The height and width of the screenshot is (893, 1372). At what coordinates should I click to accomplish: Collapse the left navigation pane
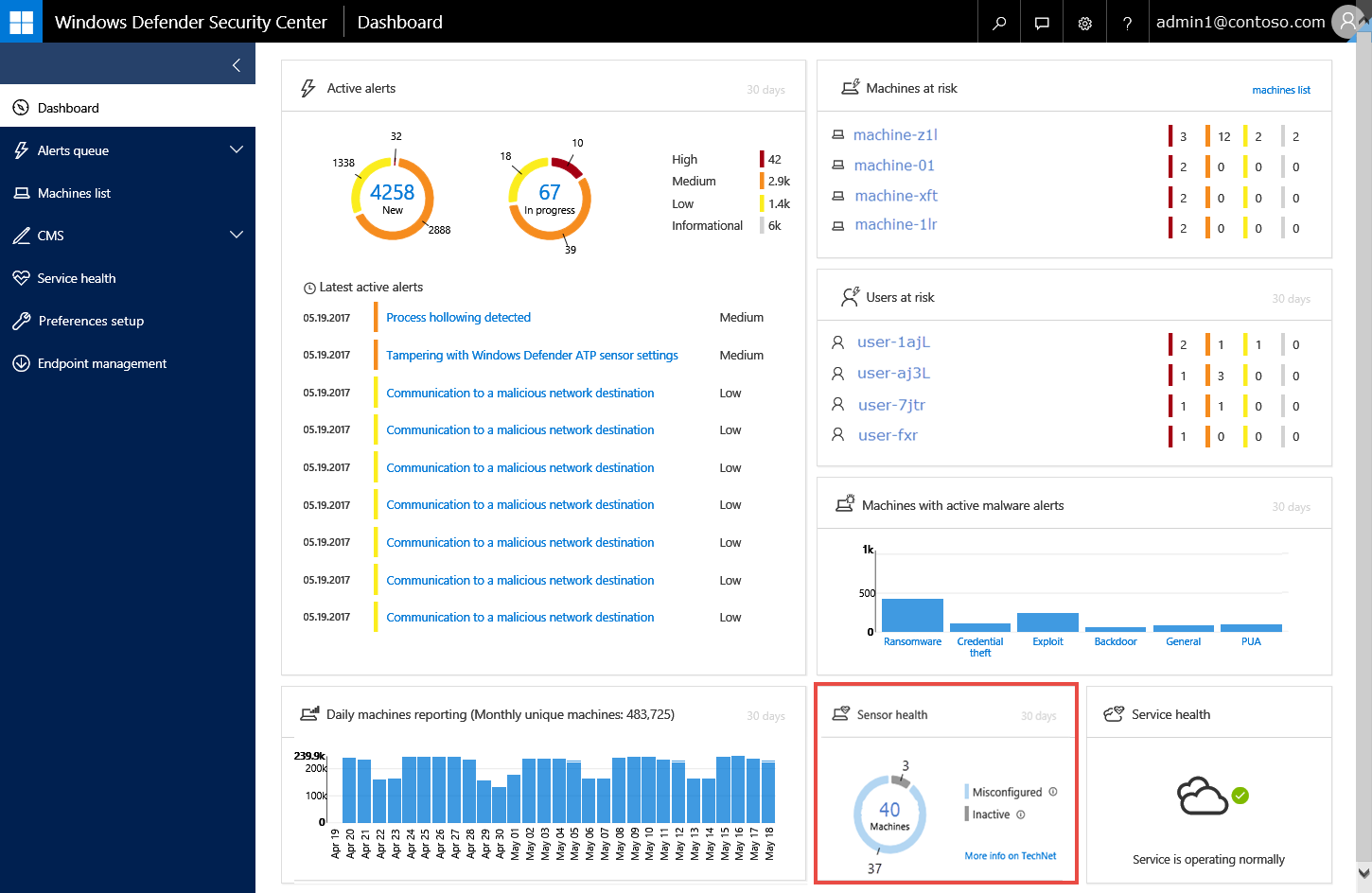pyautogui.click(x=236, y=64)
